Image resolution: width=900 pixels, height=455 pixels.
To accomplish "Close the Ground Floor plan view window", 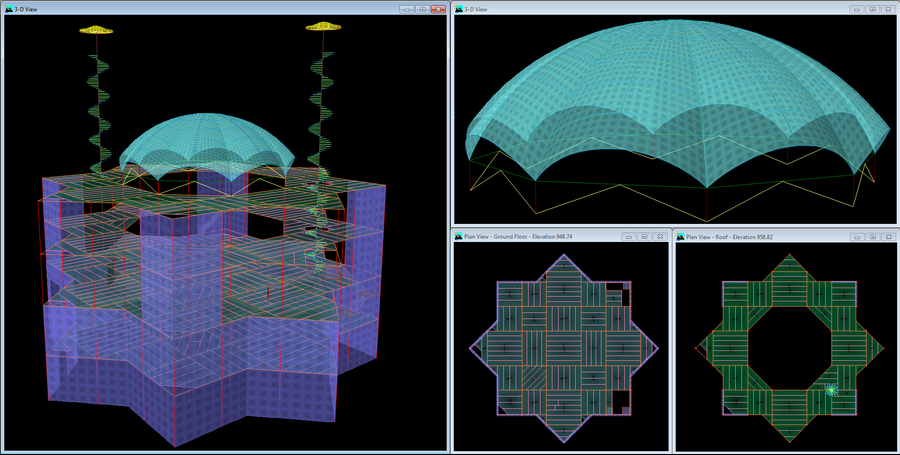I will (x=659, y=237).
